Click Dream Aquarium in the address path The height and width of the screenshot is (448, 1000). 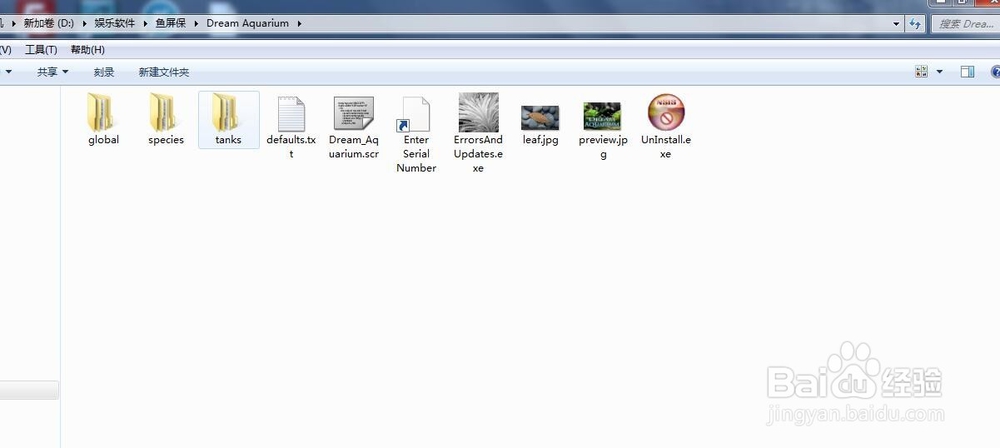point(247,23)
